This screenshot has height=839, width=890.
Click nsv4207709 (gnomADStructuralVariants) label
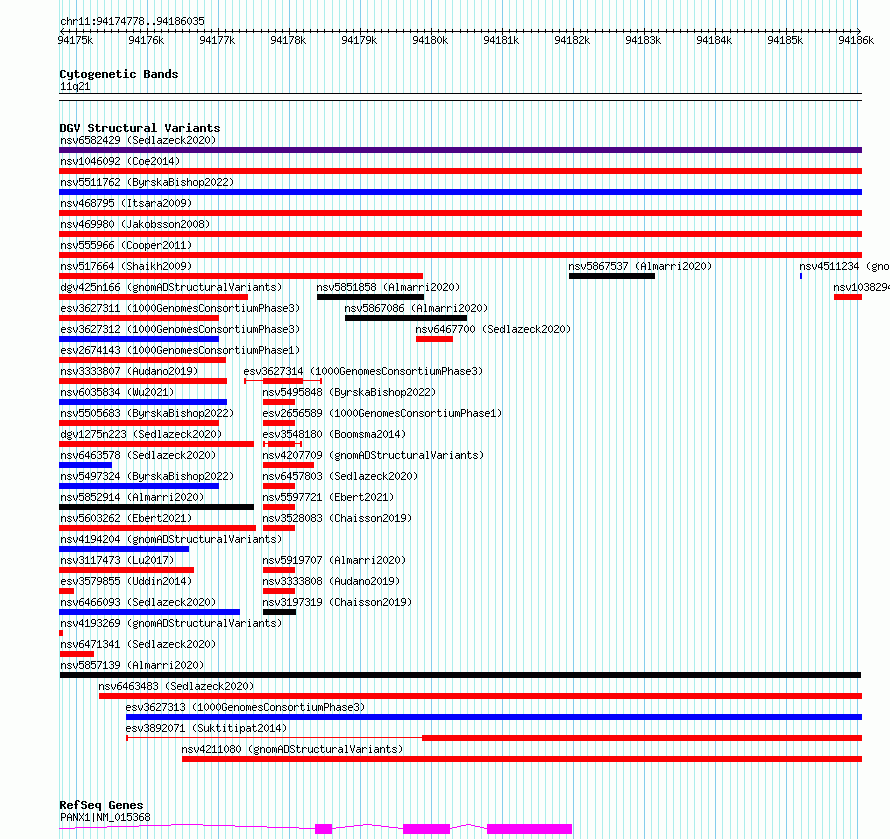[x=373, y=455]
